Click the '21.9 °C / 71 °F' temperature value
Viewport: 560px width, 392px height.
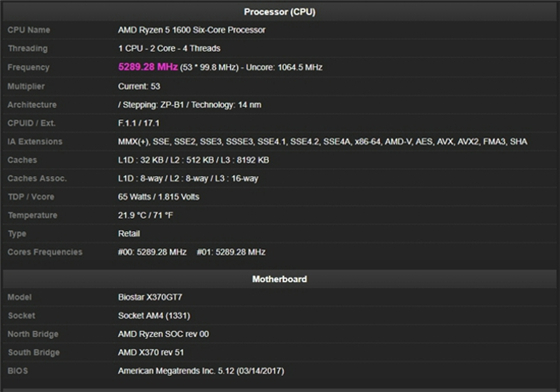coord(145,215)
